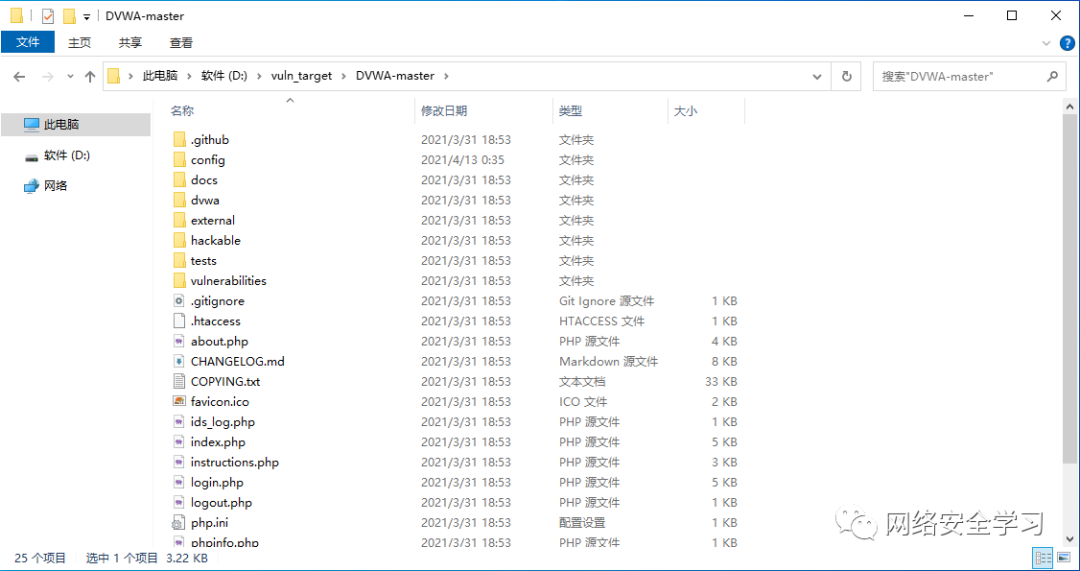Expand chevron after DVWA-master in address bar
This screenshot has height=571, width=1080.
tap(446, 76)
